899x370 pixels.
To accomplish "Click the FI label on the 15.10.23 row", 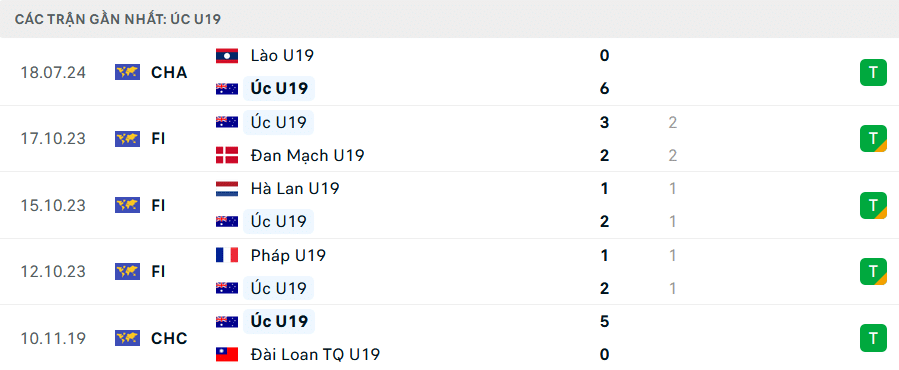I will pos(158,205).
